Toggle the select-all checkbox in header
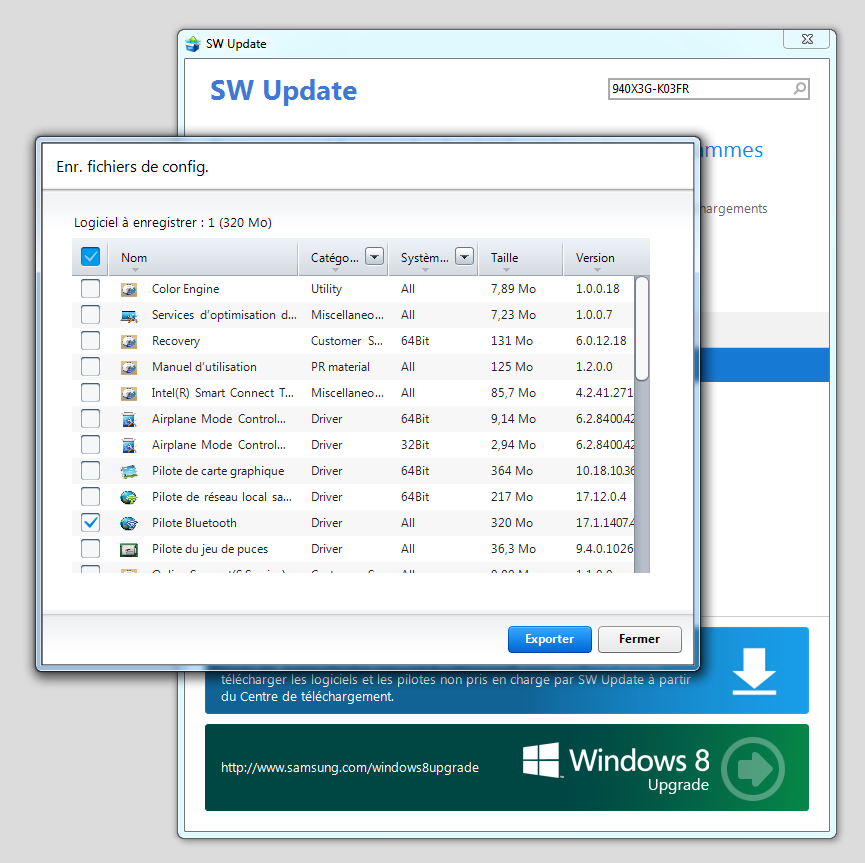Image resolution: width=865 pixels, height=863 pixels. click(x=90, y=257)
